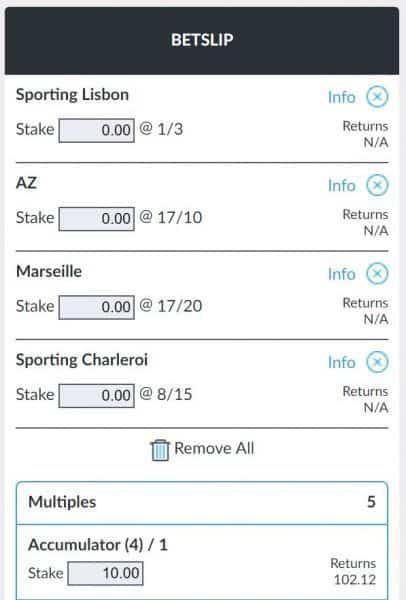The height and width of the screenshot is (600, 406).
Task: Click the Accumulator returns value 102.12
Action: [355, 580]
